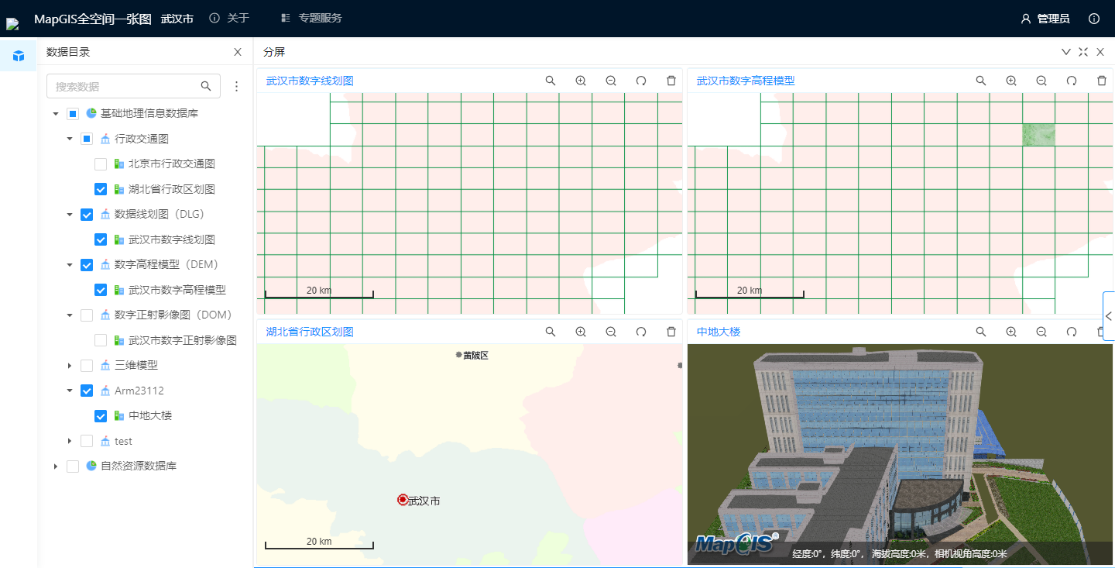Image resolution: width=1115 pixels, height=568 pixels.
Task: Zoom in on 武汉市数字线划图 pane
Action: (x=581, y=81)
